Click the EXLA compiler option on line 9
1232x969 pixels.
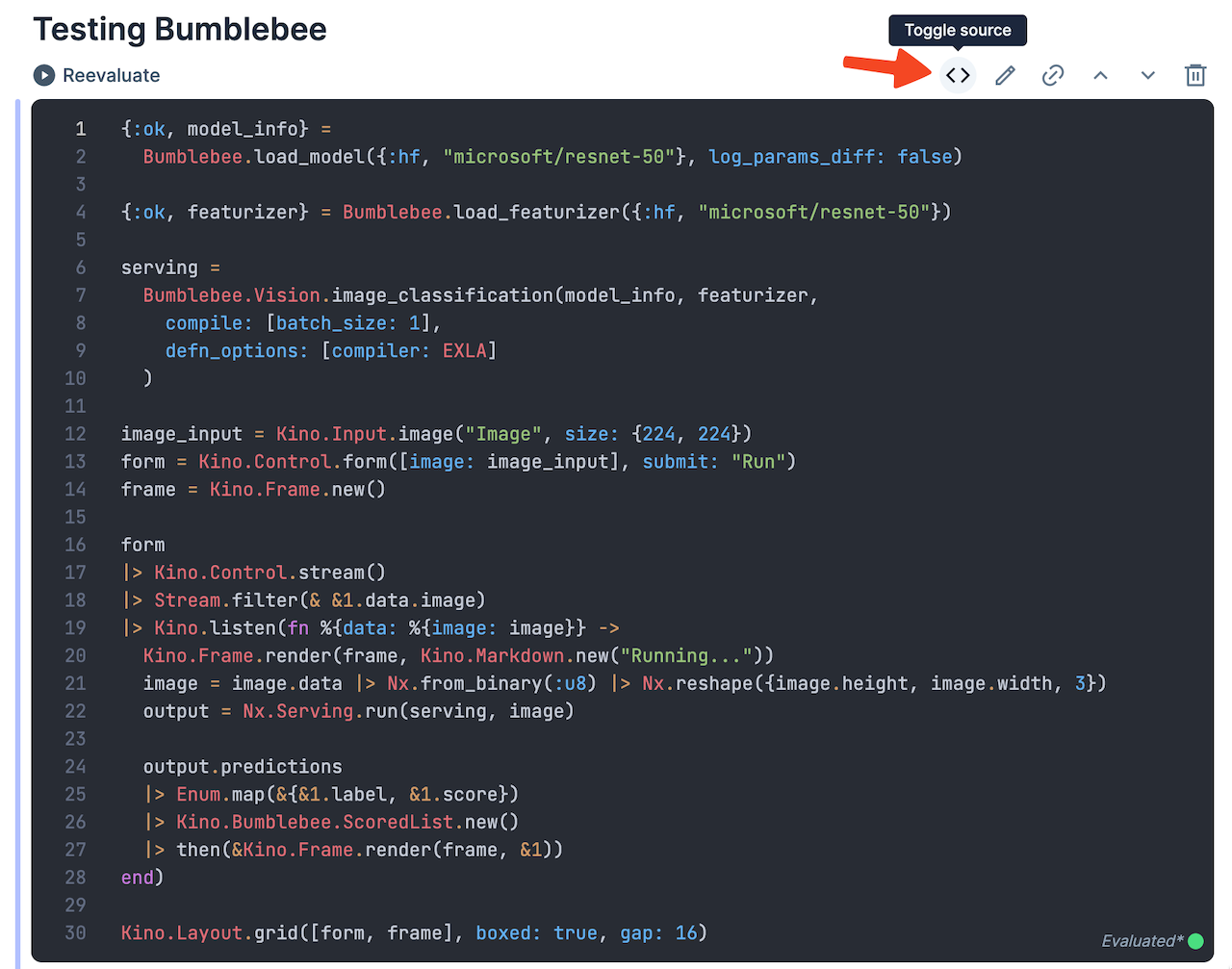point(466,350)
